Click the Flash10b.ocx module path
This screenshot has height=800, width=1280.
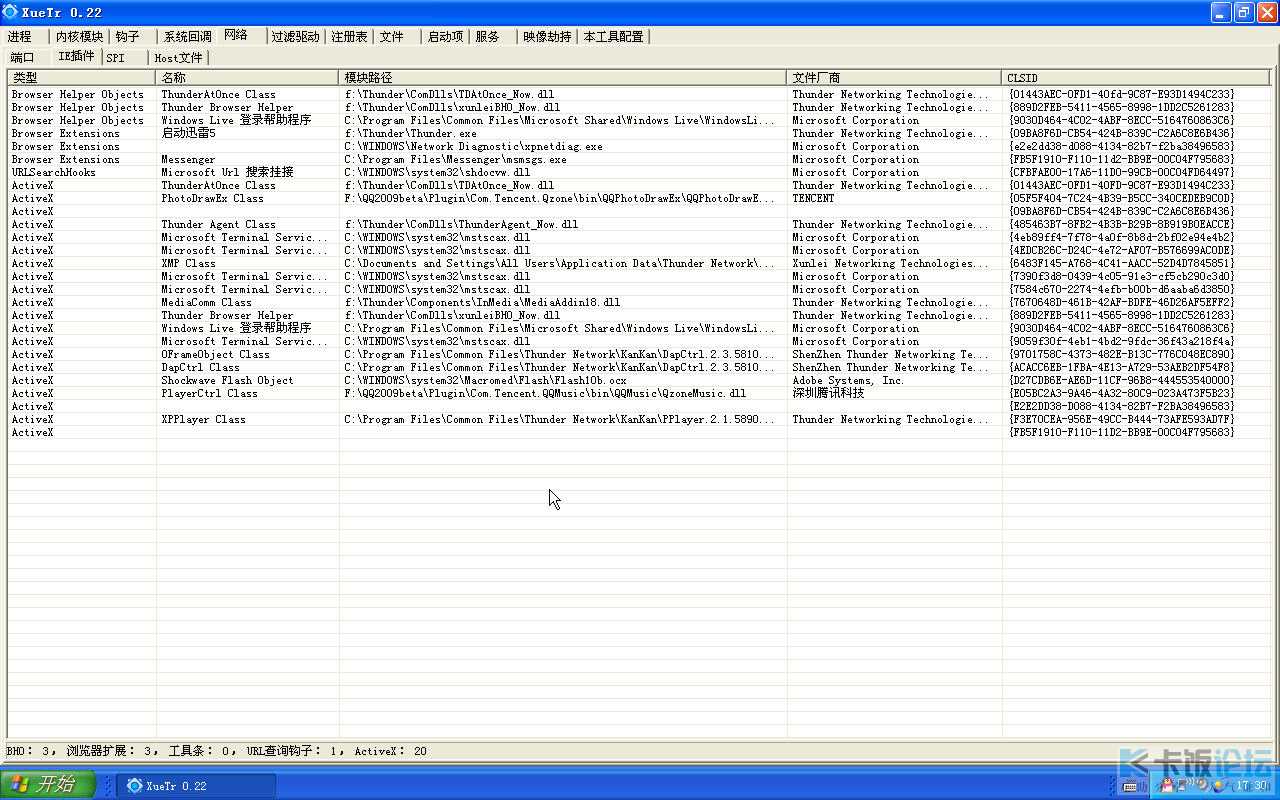click(x=486, y=380)
